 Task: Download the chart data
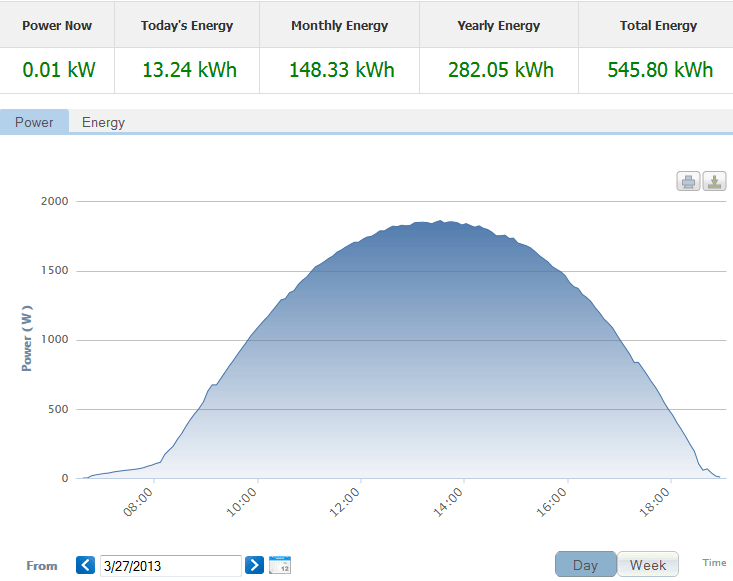pos(714,181)
